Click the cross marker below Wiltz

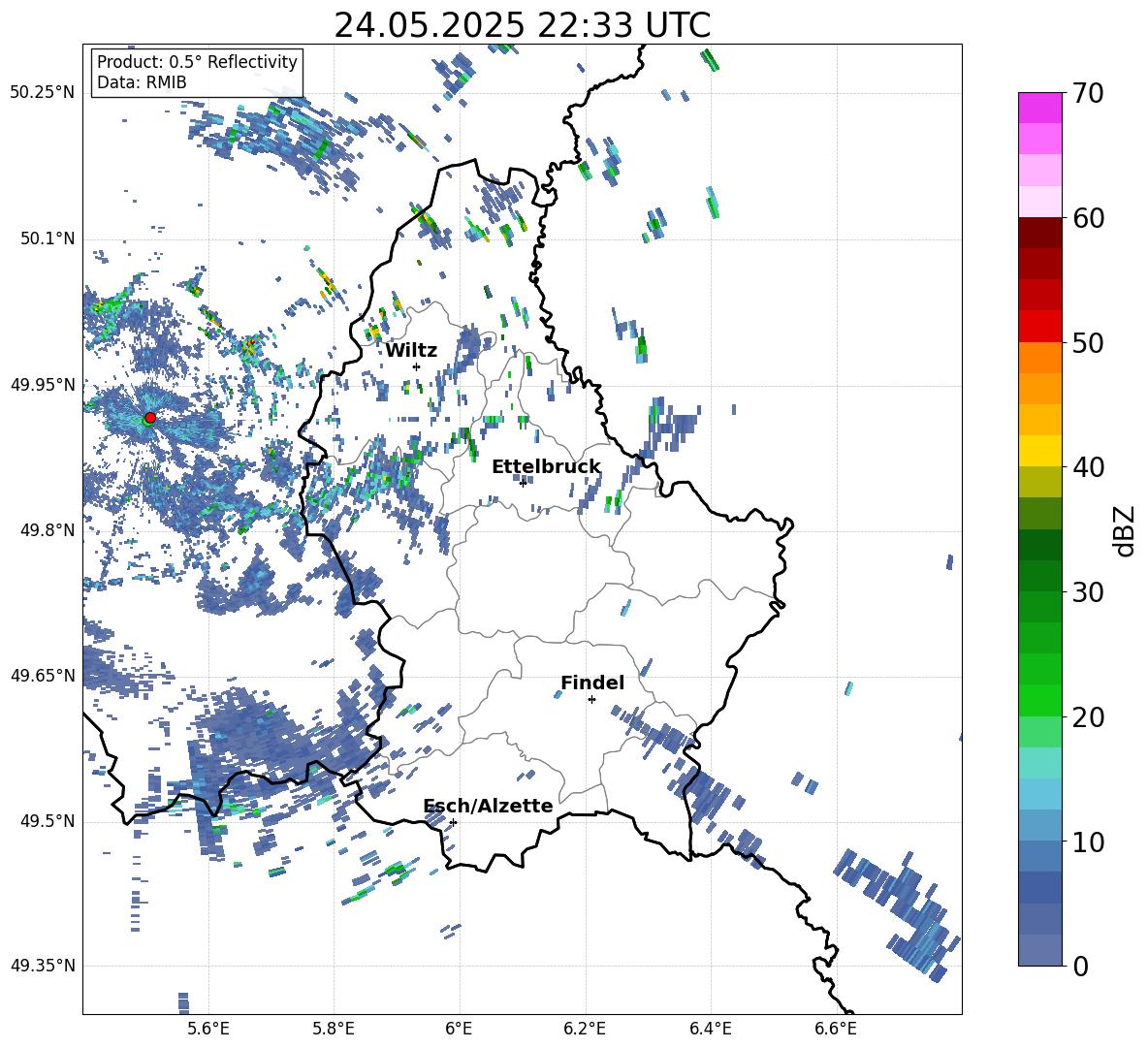(417, 366)
